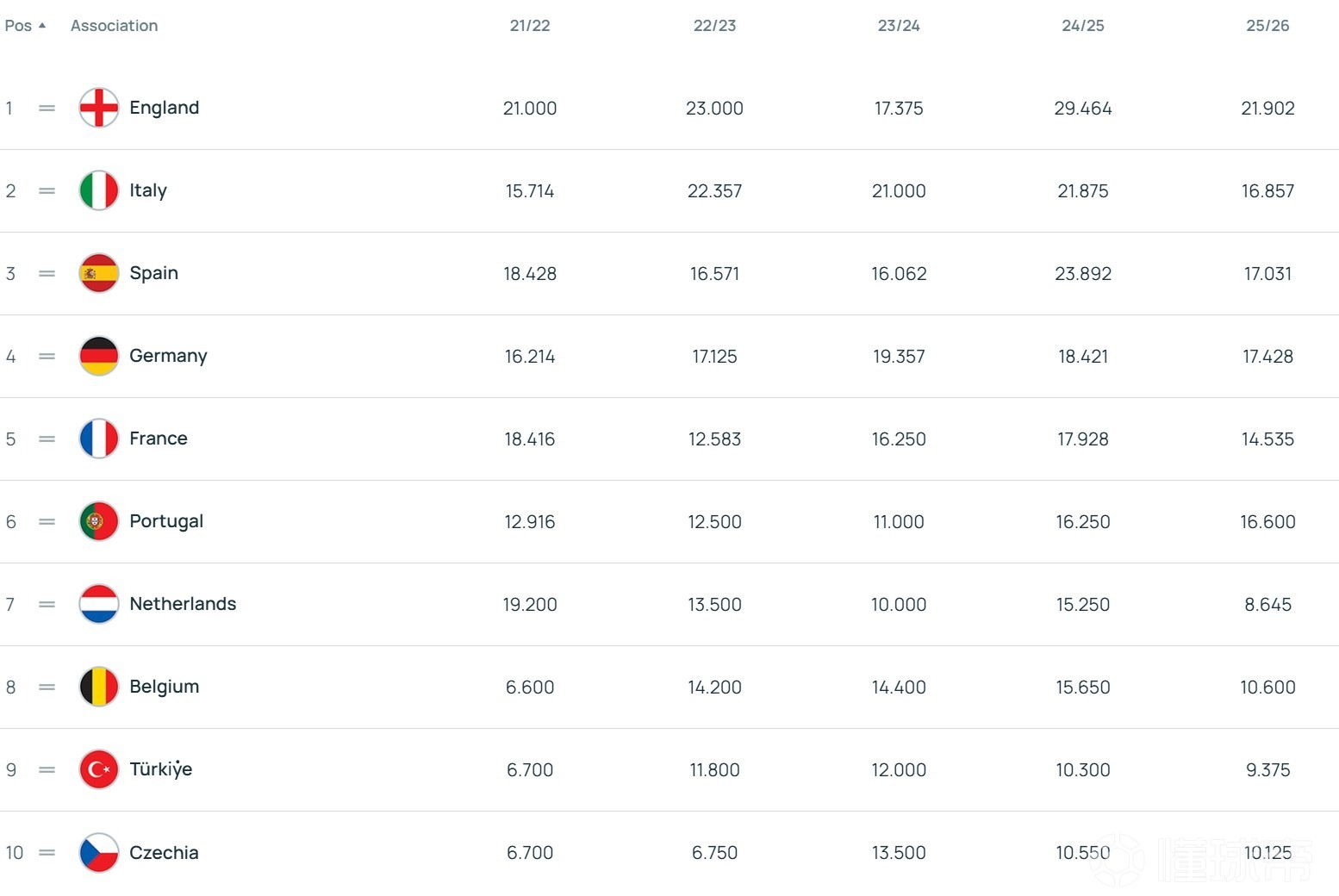Select the 23/24 season column header
The width and height of the screenshot is (1339, 896).
(x=899, y=26)
